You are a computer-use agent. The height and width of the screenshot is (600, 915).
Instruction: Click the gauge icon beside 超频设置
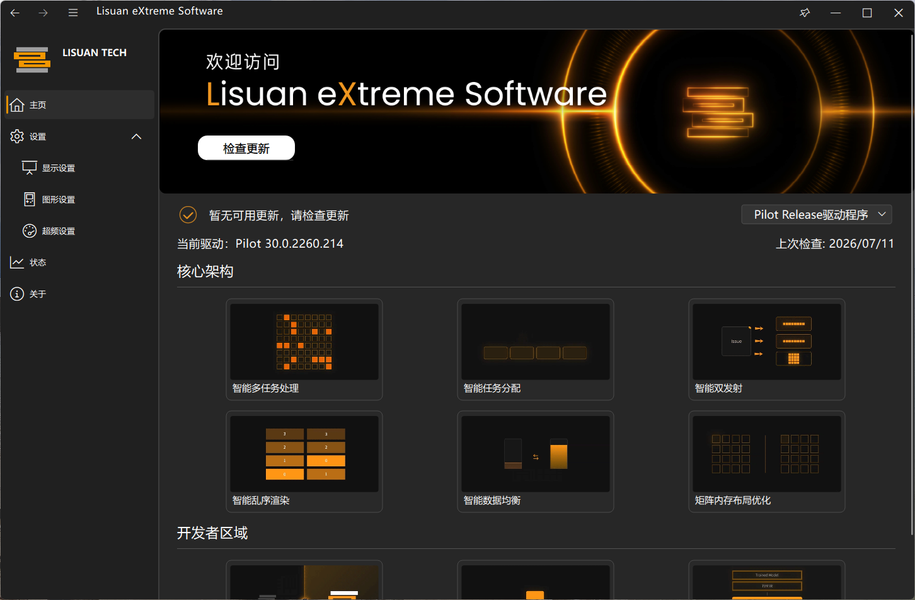pyautogui.click(x=29, y=231)
